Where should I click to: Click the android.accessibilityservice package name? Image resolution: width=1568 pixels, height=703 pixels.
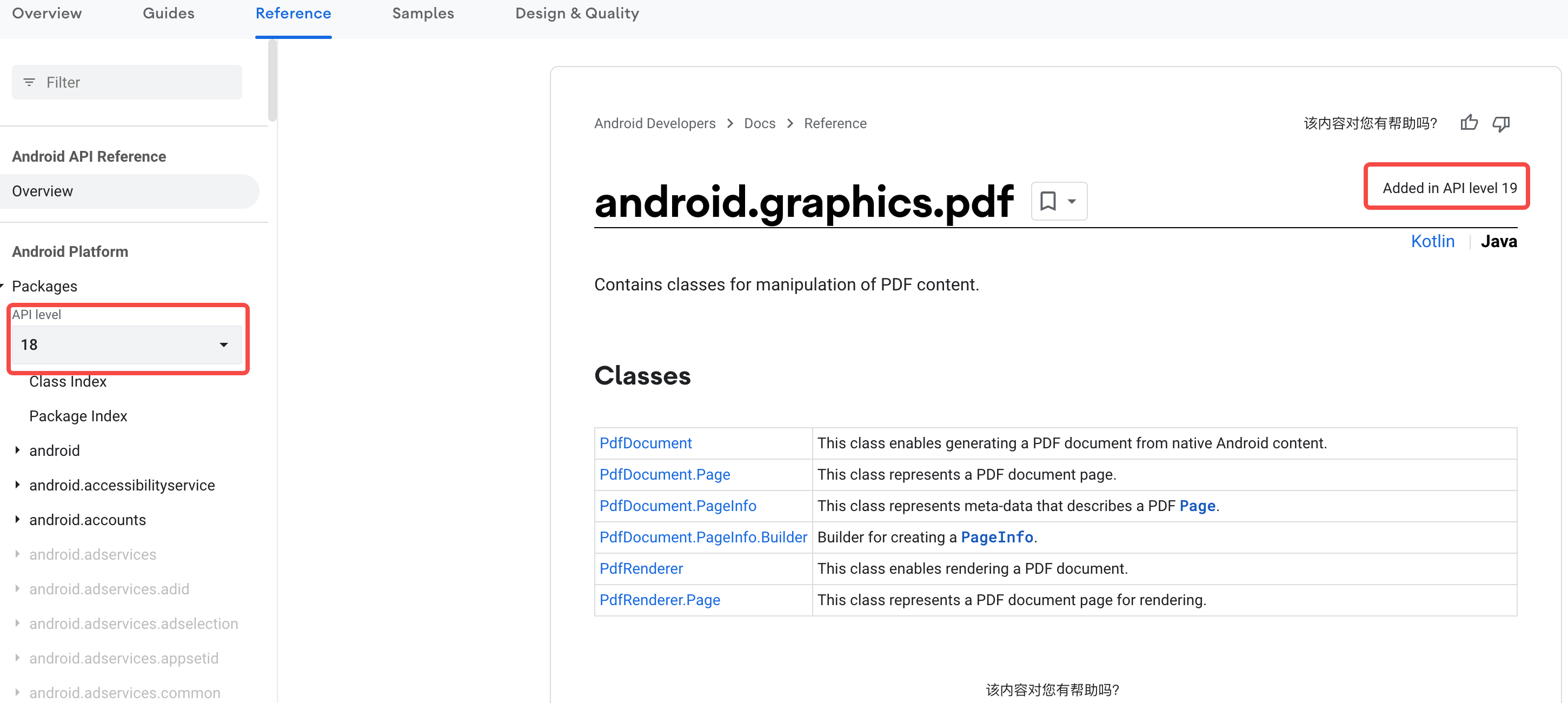[122, 485]
